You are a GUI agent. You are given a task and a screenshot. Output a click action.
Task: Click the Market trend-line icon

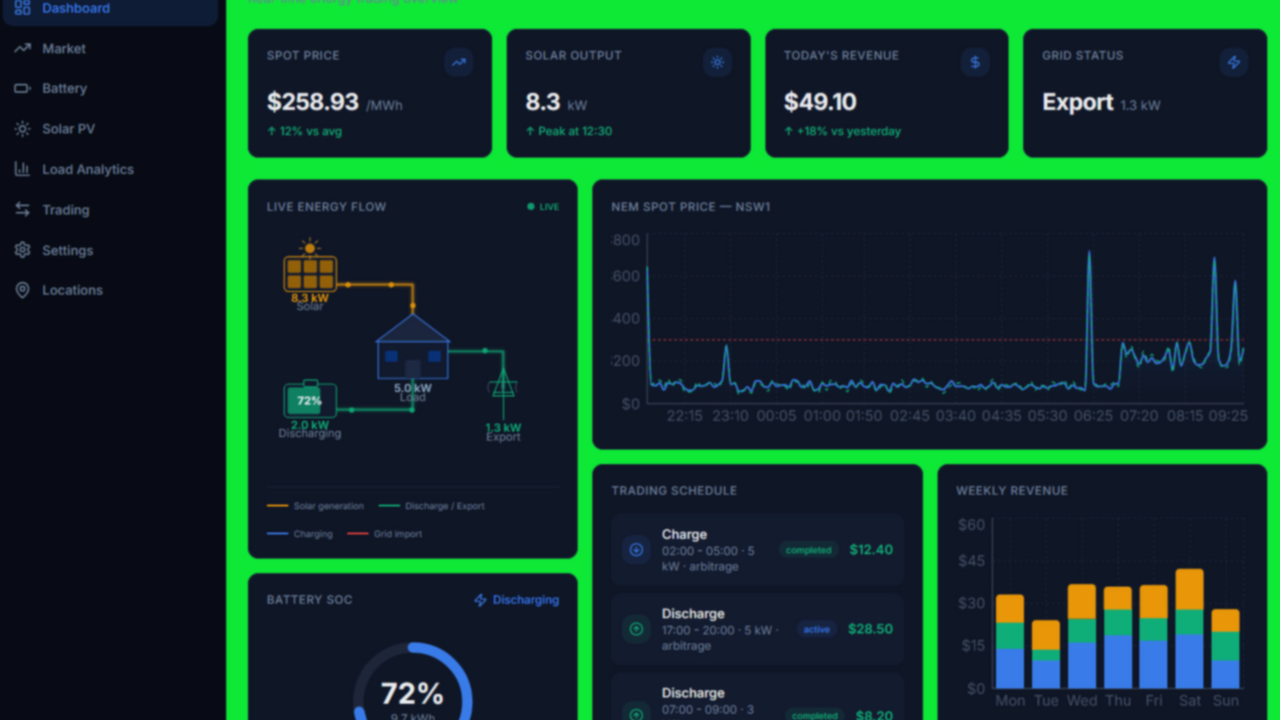point(22,48)
